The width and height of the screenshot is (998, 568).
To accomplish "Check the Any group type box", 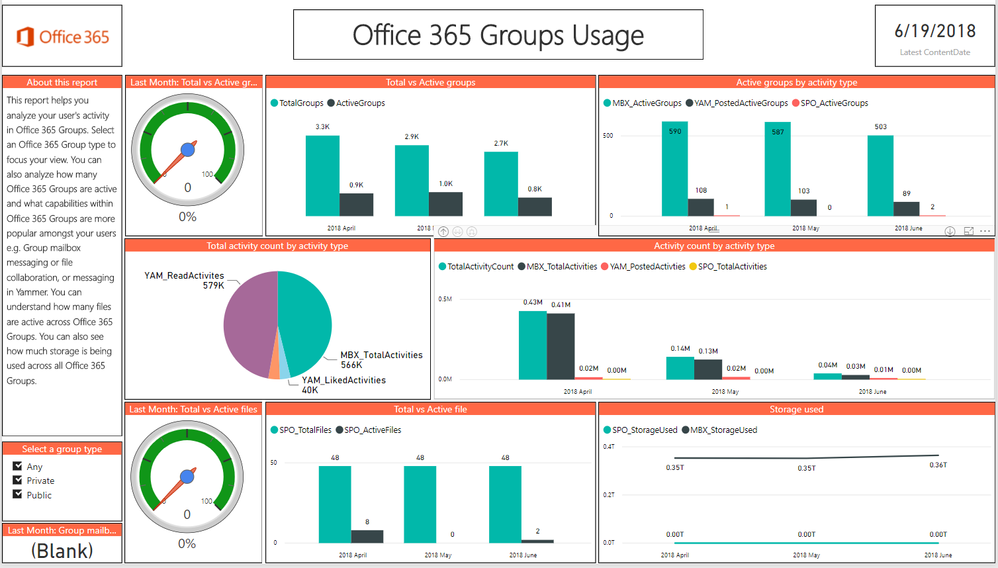I will (x=18, y=466).
